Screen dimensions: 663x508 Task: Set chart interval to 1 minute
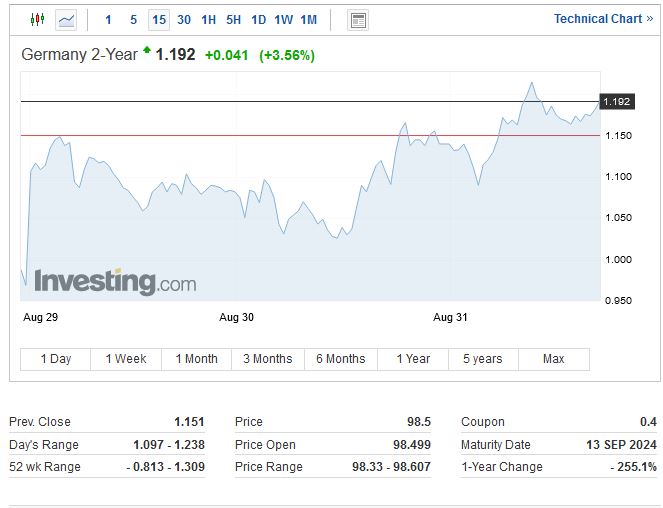click(x=108, y=20)
